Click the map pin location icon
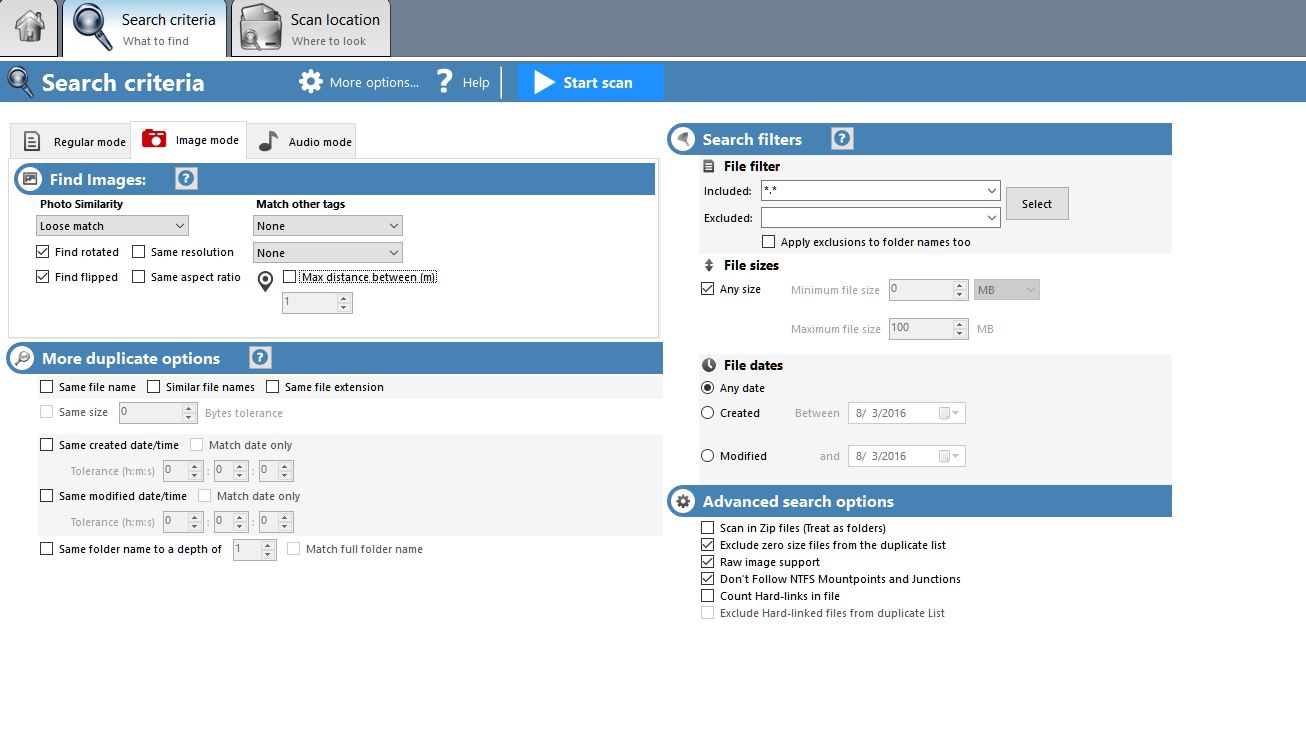1306x736 pixels. pyautogui.click(x=265, y=282)
